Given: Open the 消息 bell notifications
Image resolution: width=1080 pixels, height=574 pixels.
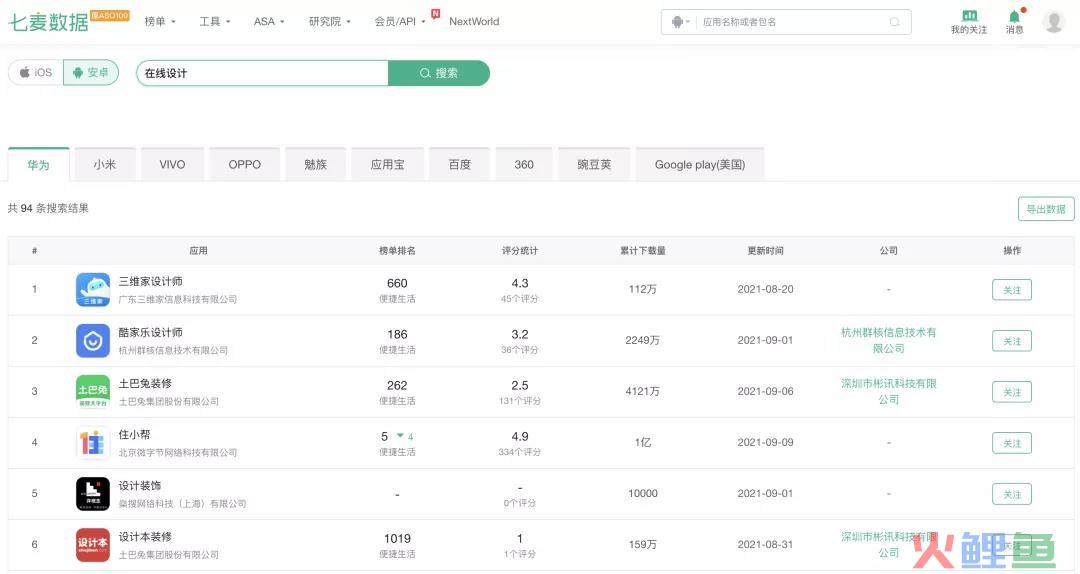Looking at the screenshot, I should 1015,16.
